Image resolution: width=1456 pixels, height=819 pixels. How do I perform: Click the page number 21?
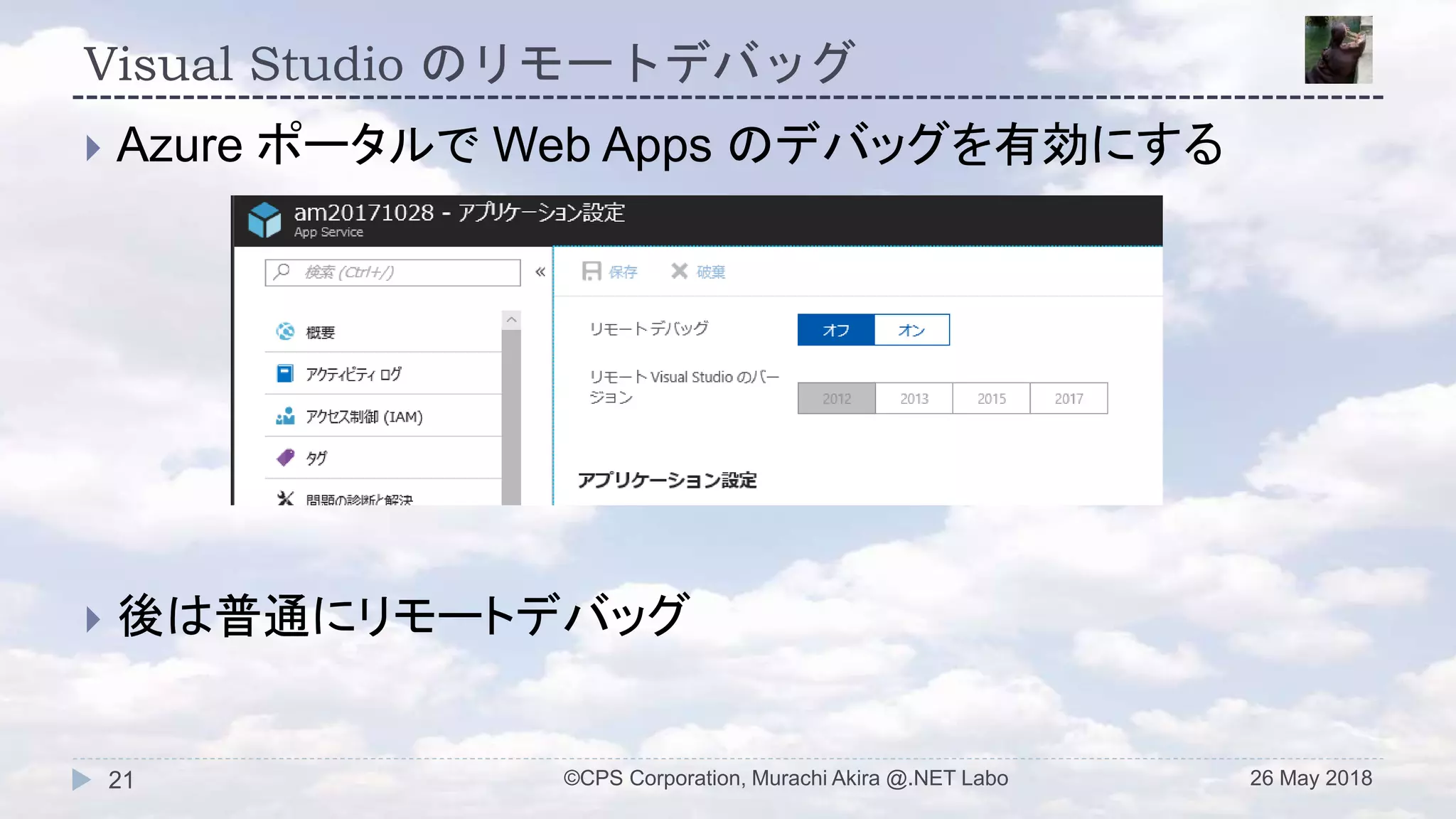coord(121,780)
